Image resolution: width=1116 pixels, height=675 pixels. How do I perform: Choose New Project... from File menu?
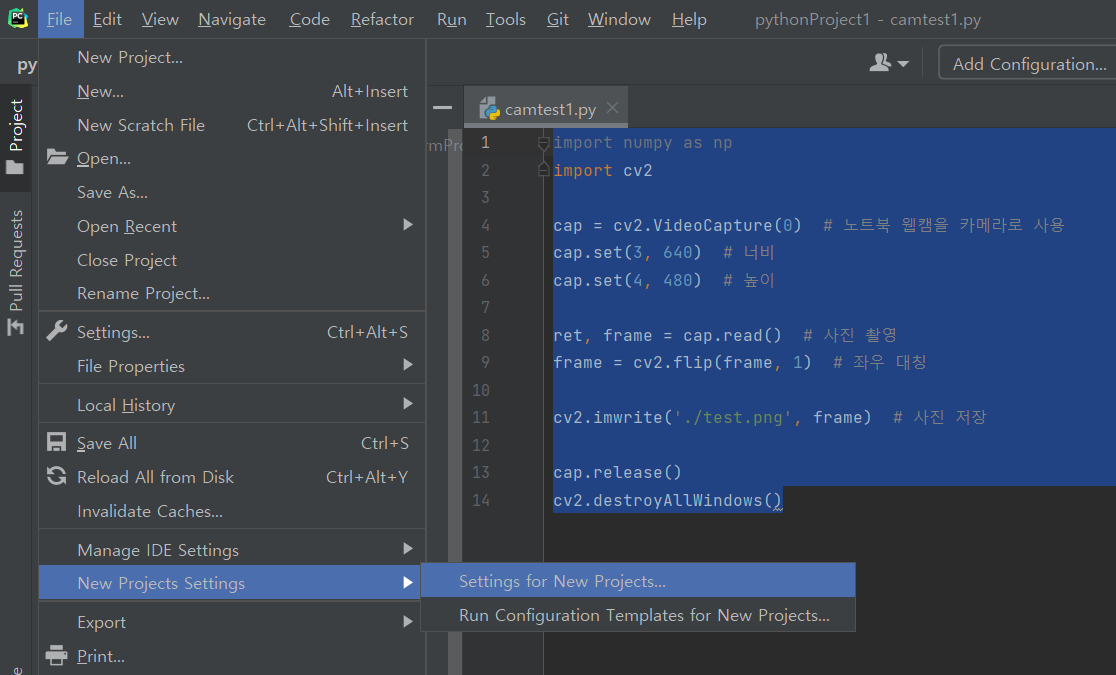click(x=232, y=57)
